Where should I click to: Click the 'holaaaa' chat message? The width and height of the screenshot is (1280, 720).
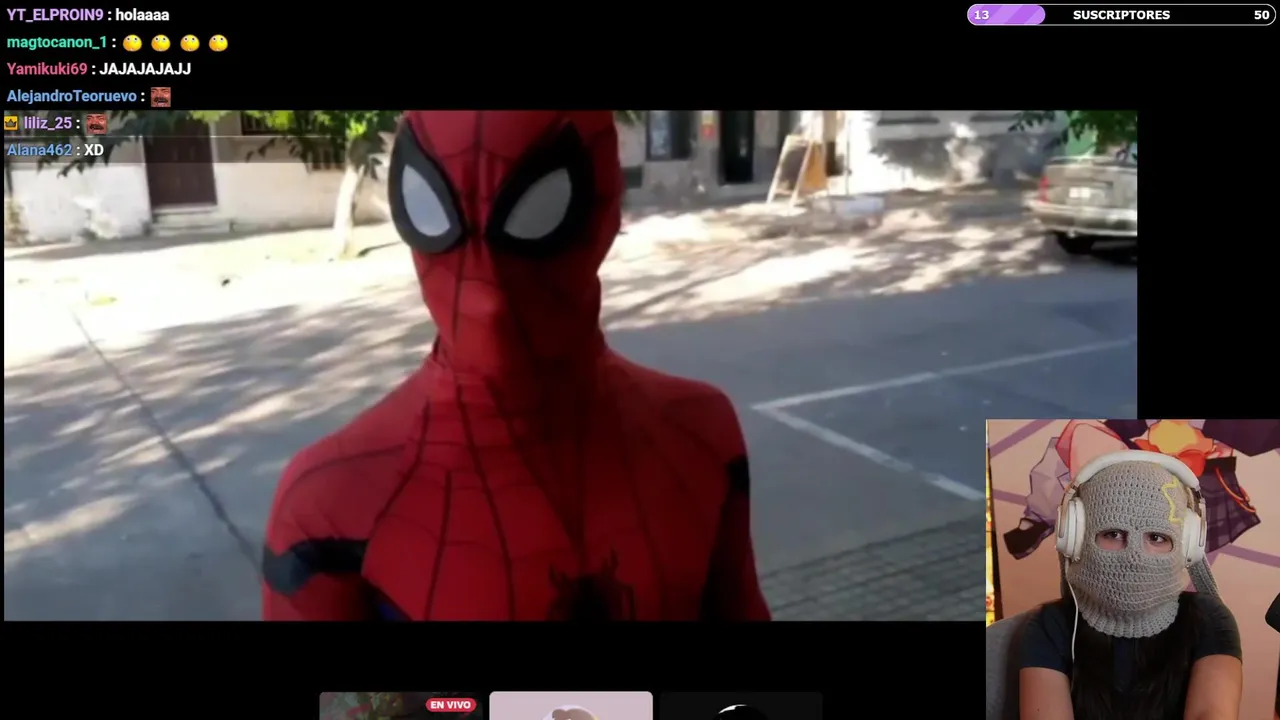pyautogui.click(x=142, y=15)
